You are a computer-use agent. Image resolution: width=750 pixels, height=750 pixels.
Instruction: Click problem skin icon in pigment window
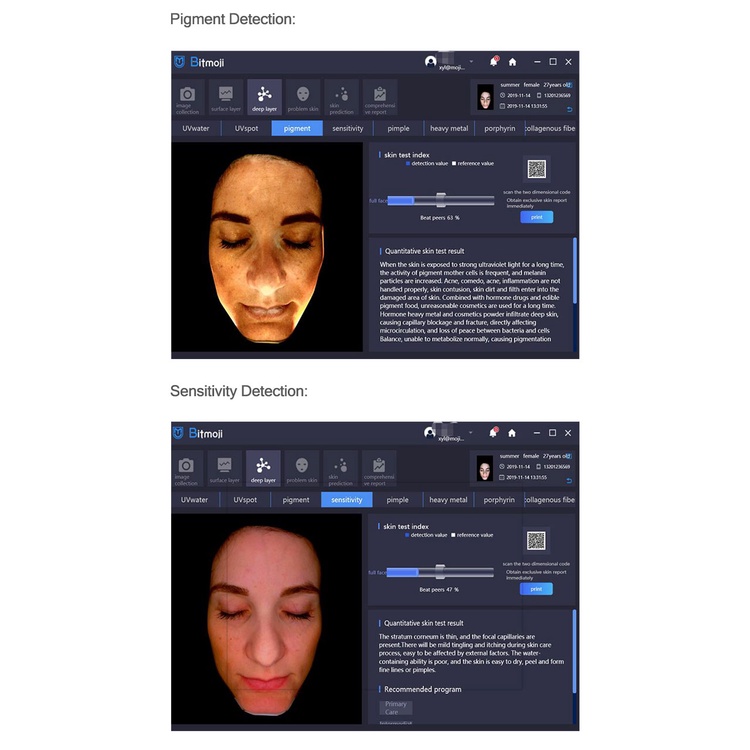(302, 98)
